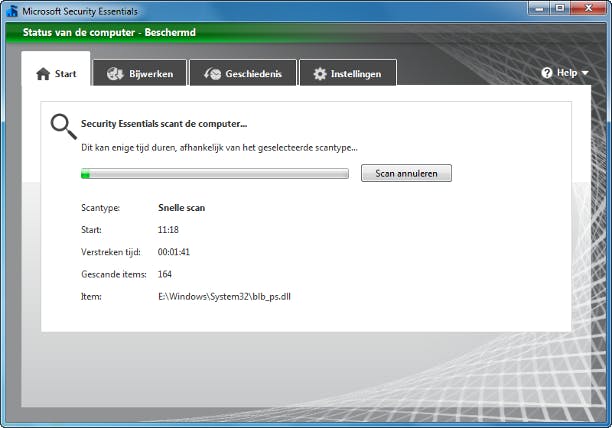The image size is (612, 428).
Task: Click the 'Scantype:' label
Action: [100, 208]
